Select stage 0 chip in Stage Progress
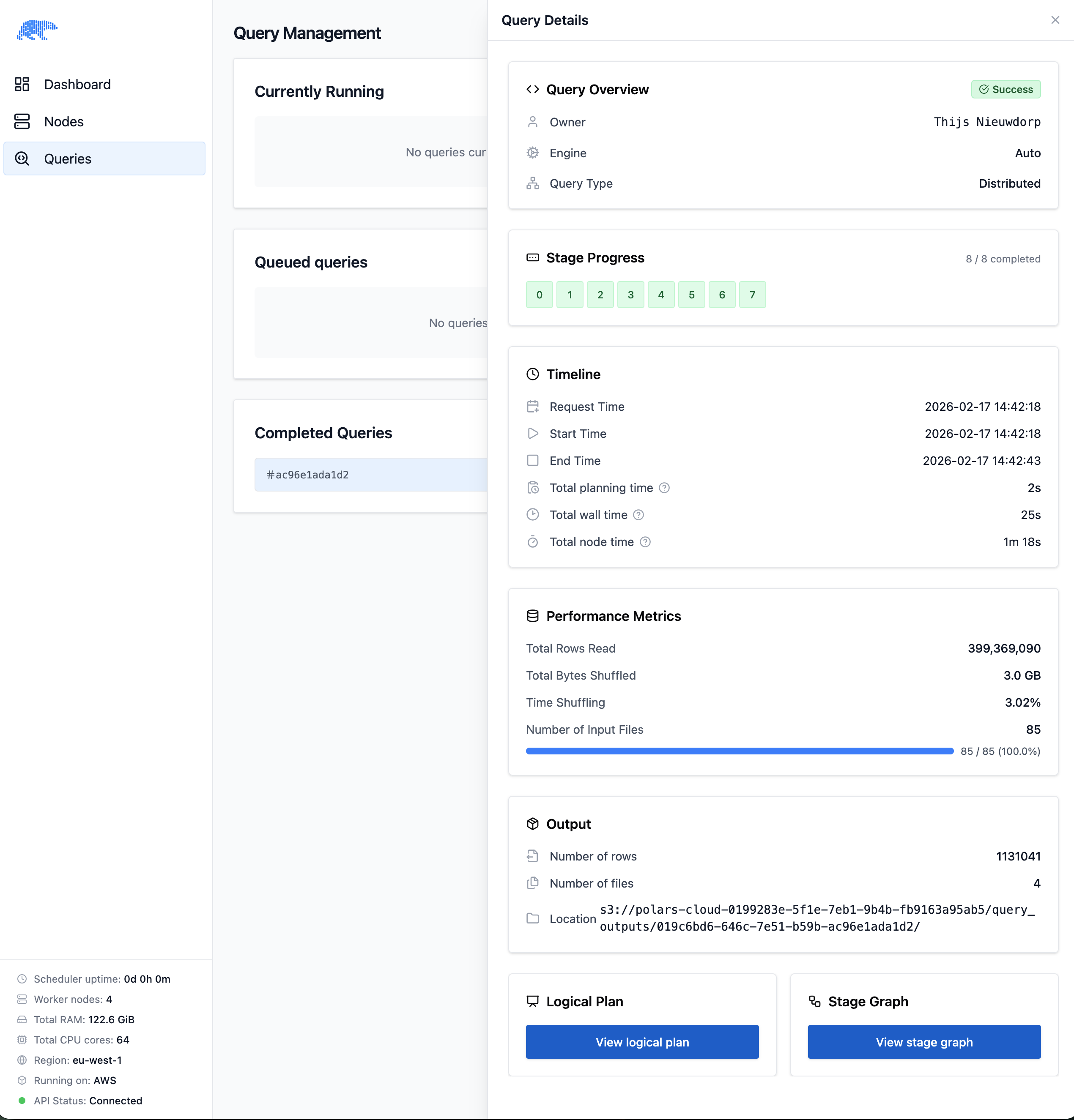The image size is (1074, 1120). (x=539, y=294)
